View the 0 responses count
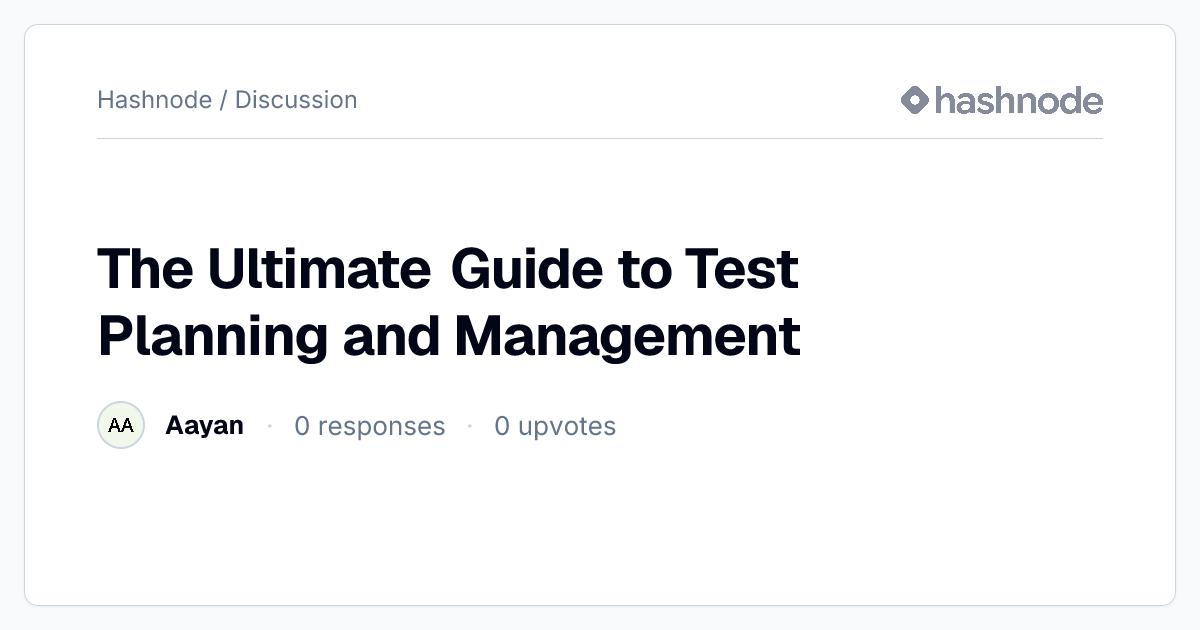The width and height of the screenshot is (1200, 630). [x=369, y=426]
